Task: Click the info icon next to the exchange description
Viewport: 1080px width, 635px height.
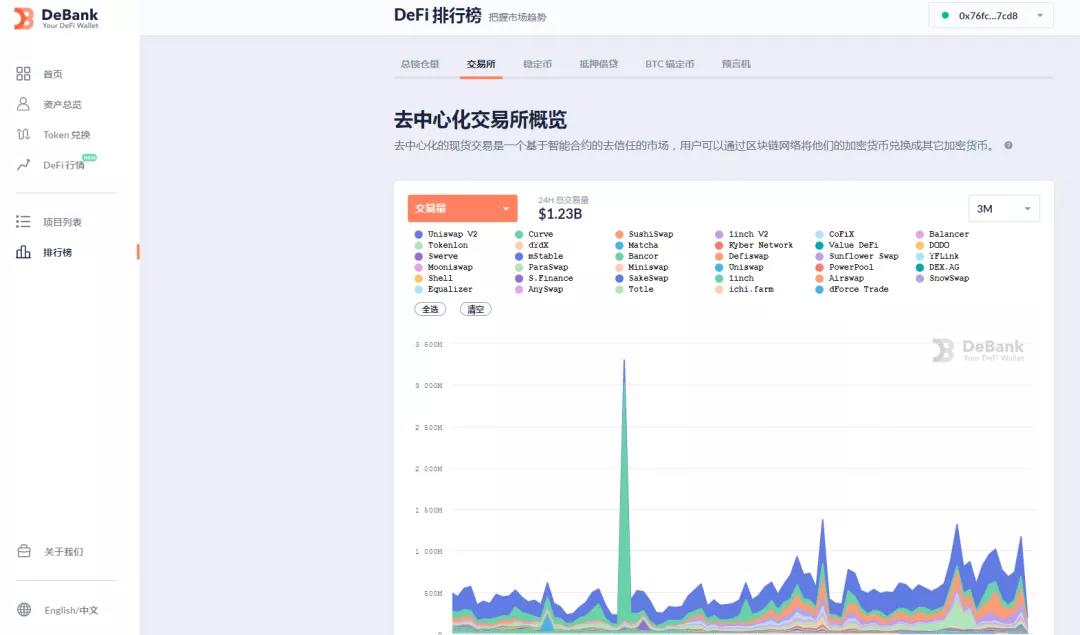Action: [x=1009, y=145]
